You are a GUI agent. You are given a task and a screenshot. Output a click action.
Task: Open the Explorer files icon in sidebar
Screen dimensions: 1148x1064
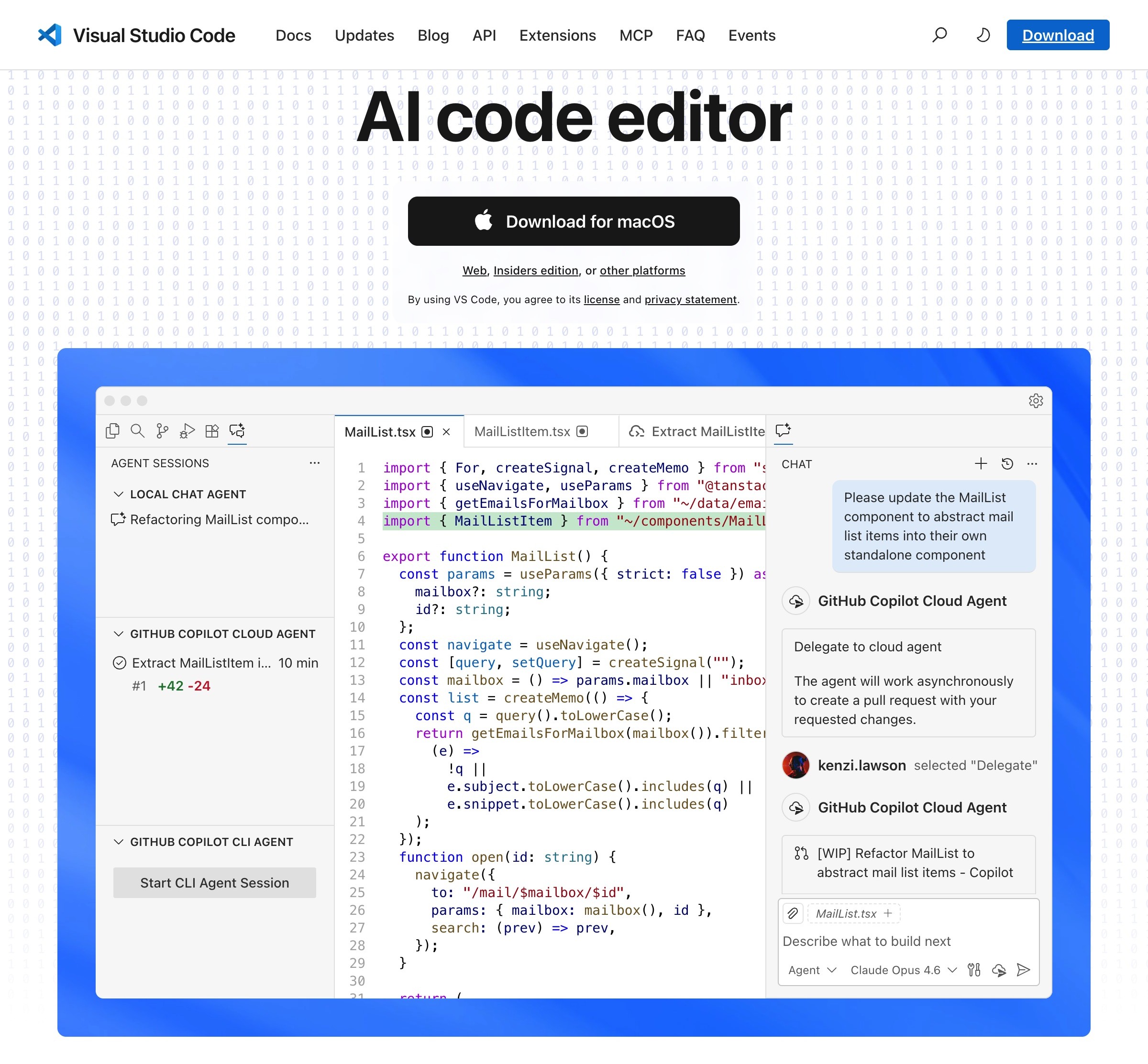click(113, 431)
